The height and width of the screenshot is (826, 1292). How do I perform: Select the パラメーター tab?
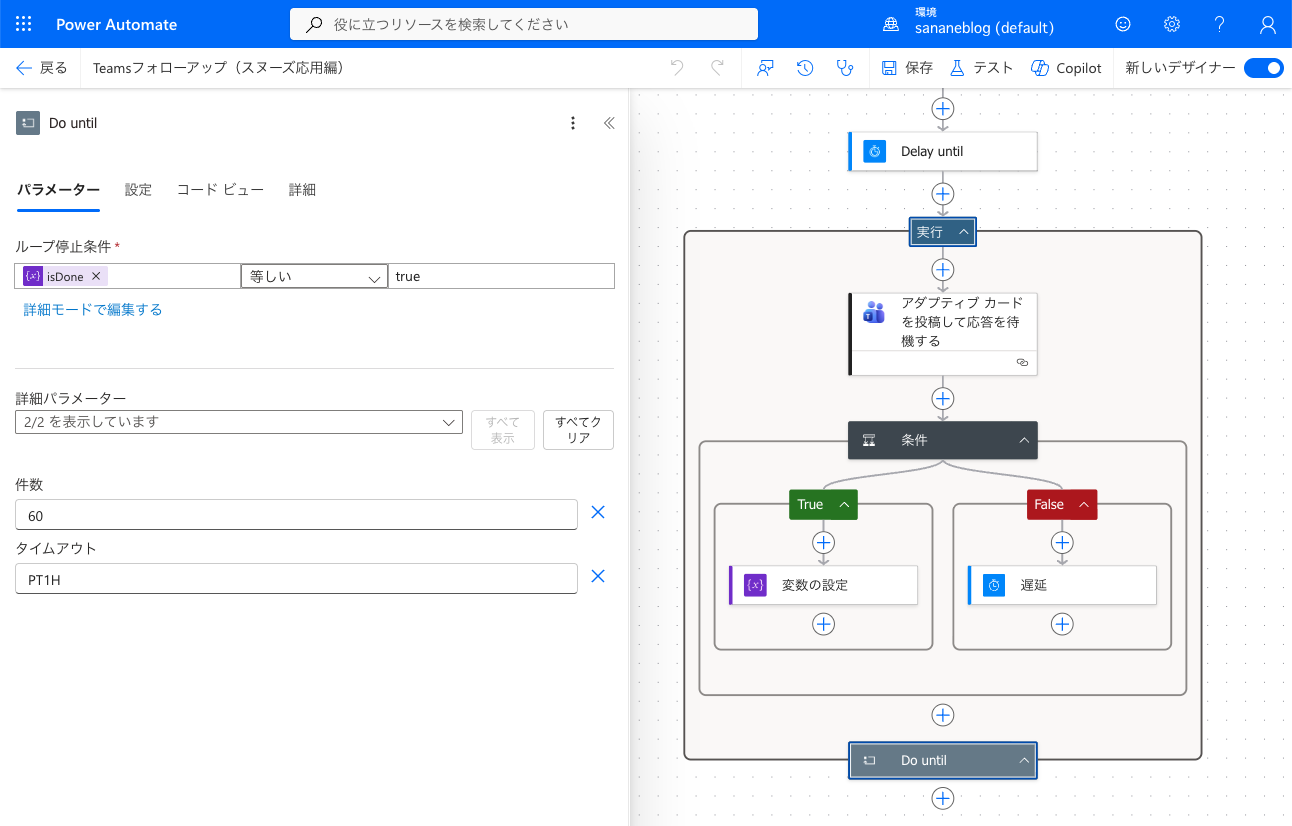pyautogui.click(x=58, y=190)
